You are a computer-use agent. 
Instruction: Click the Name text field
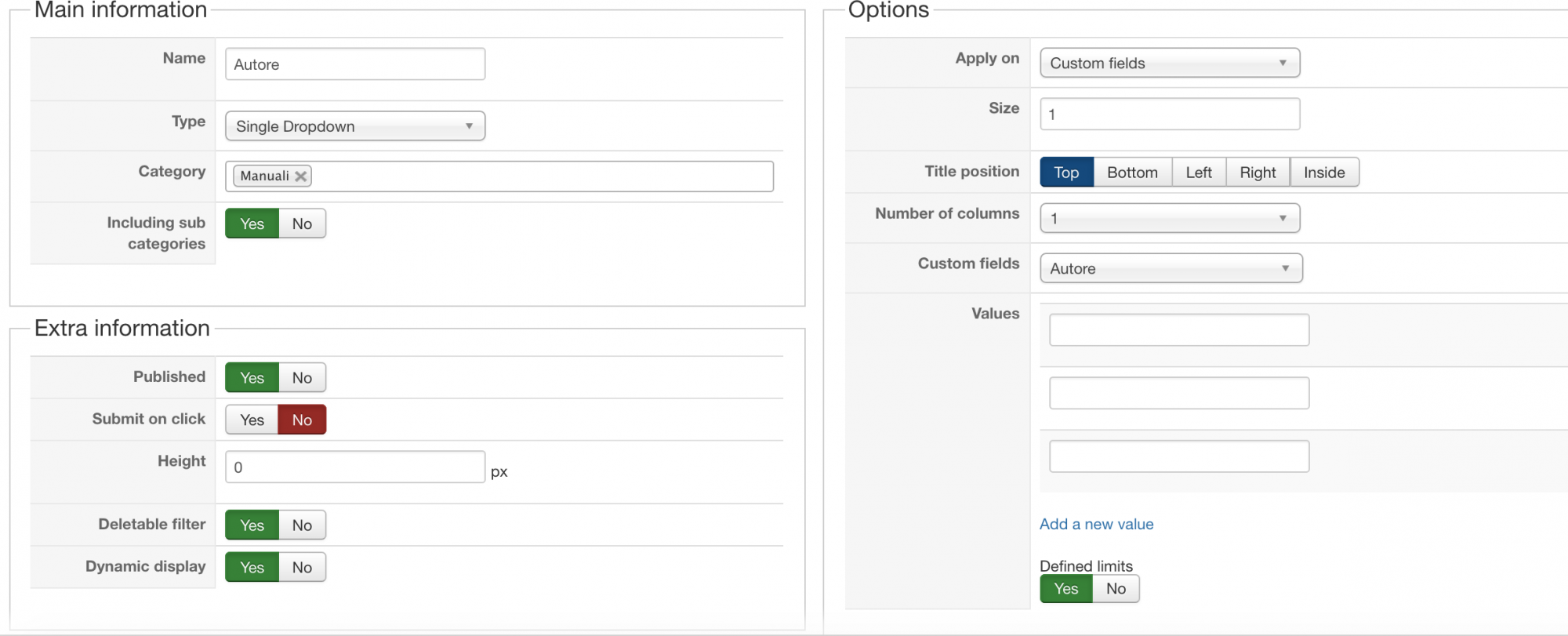[x=355, y=64]
